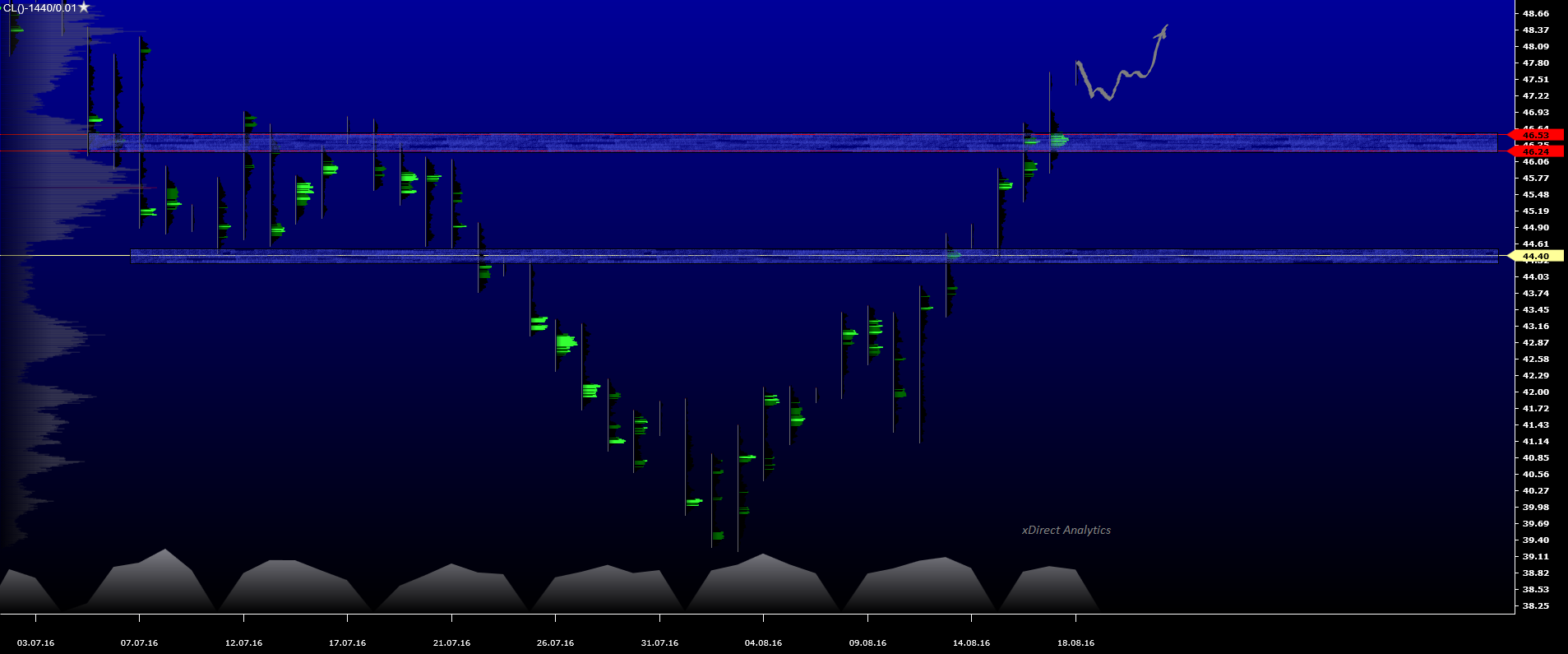This screenshot has height=654, width=1568.
Task: Click the CL()-1440/0.01 chart title
Action: pos(39,8)
